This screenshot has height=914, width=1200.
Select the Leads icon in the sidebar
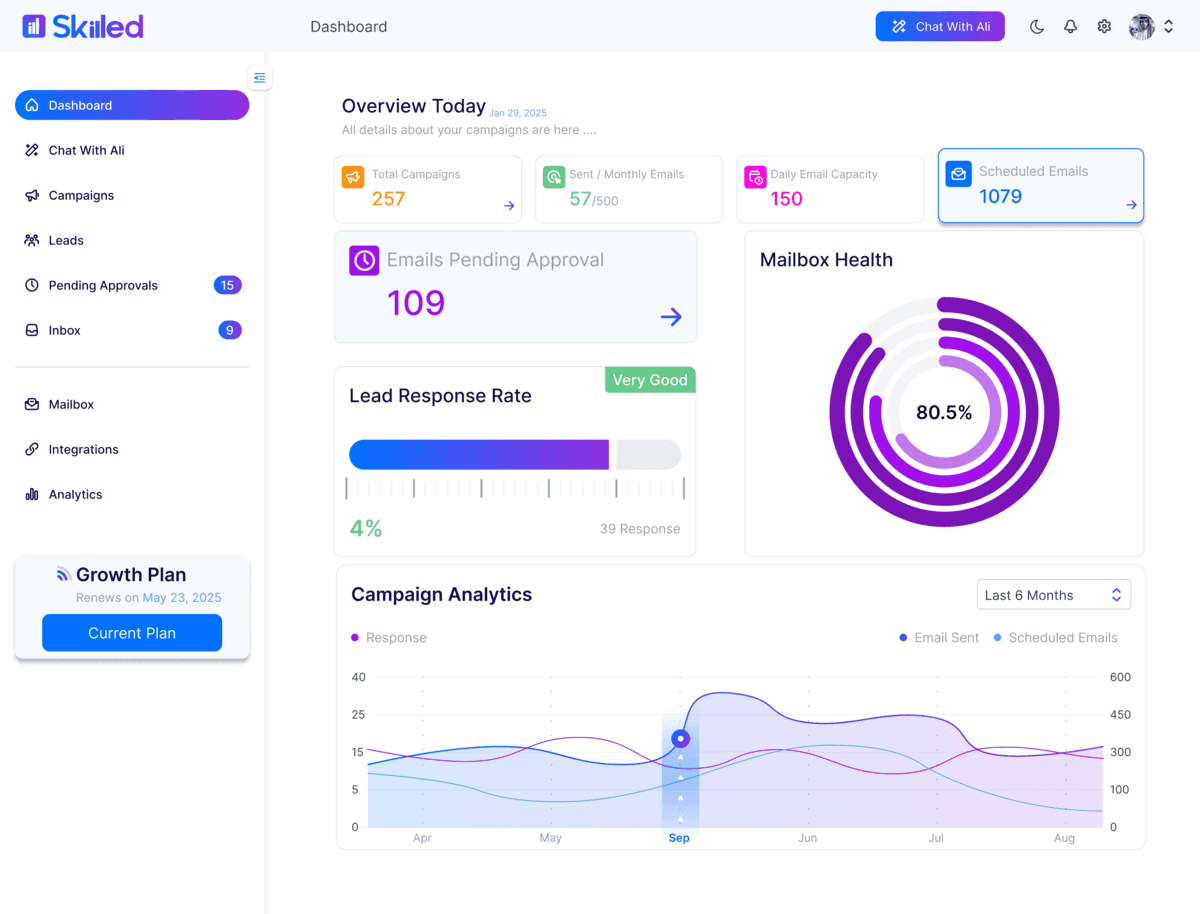point(31,240)
